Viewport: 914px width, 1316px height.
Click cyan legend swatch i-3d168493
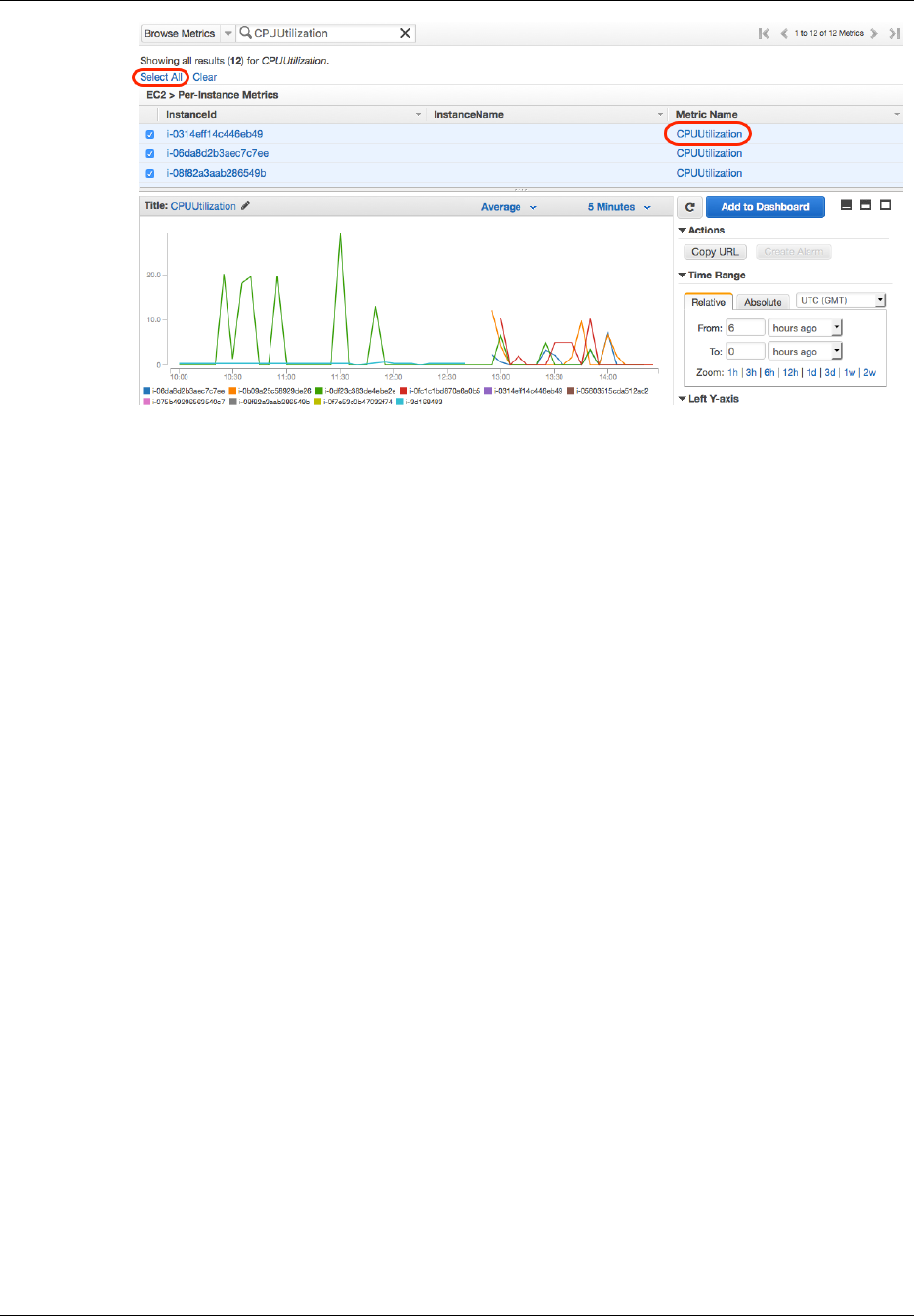point(399,402)
